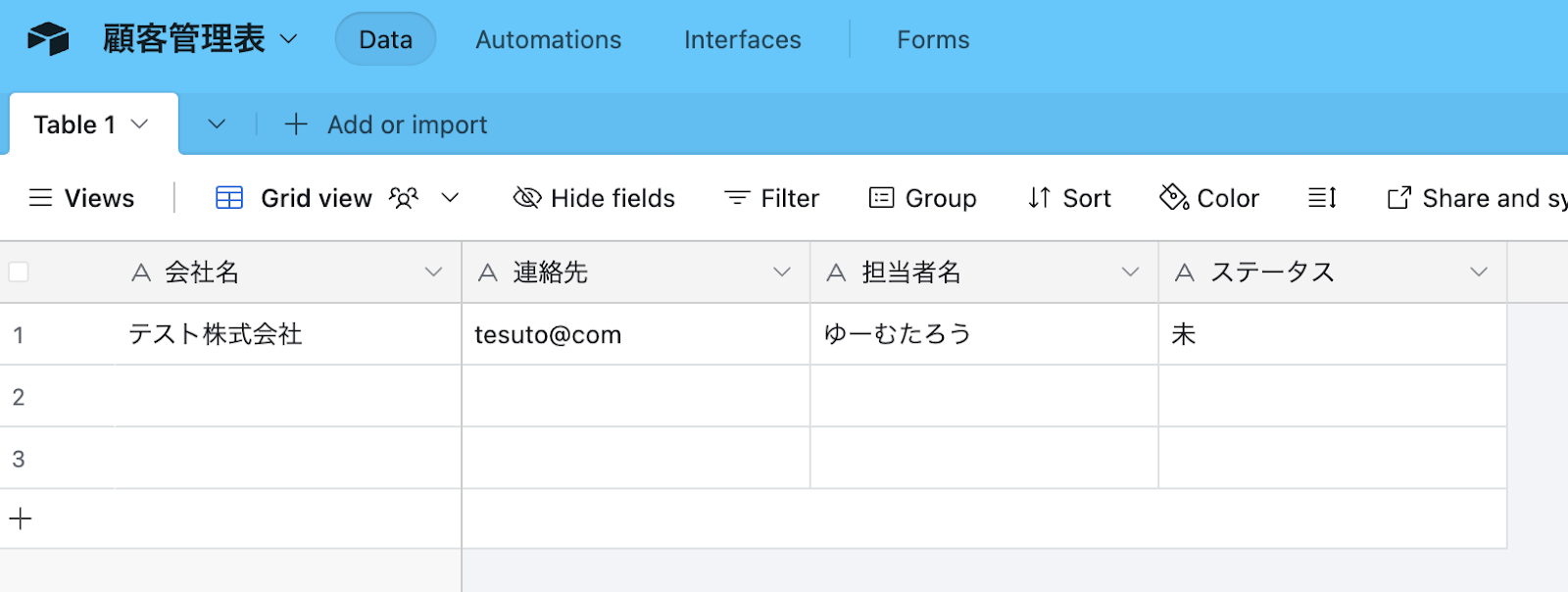Click the collaborators people icon beside Grid view

pos(404,198)
